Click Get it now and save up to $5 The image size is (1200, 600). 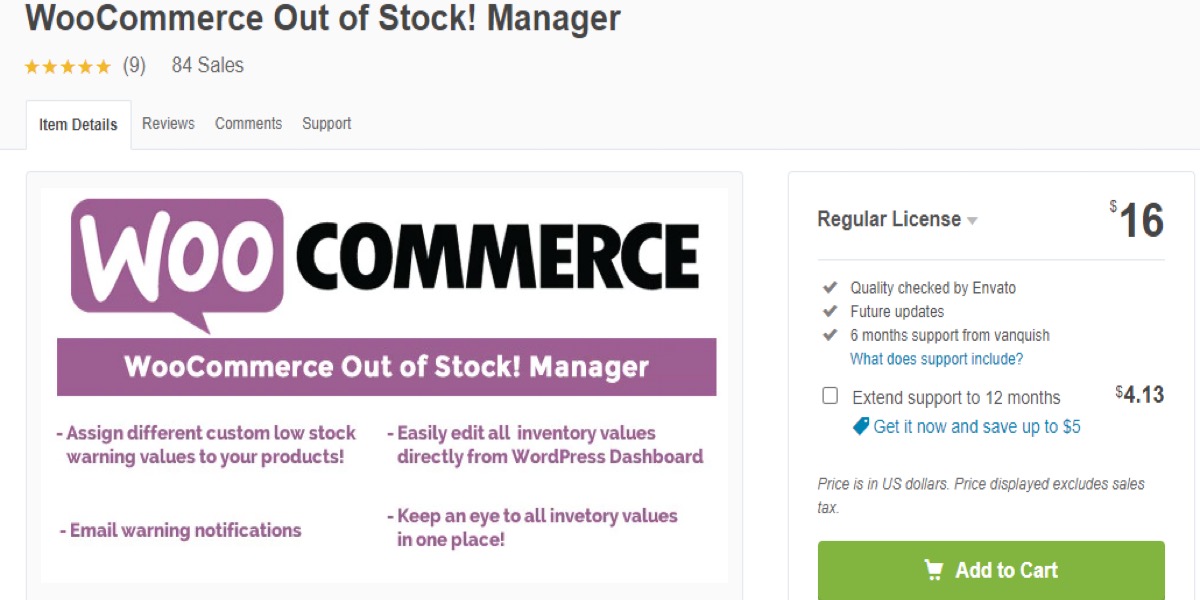tap(976, 427)
